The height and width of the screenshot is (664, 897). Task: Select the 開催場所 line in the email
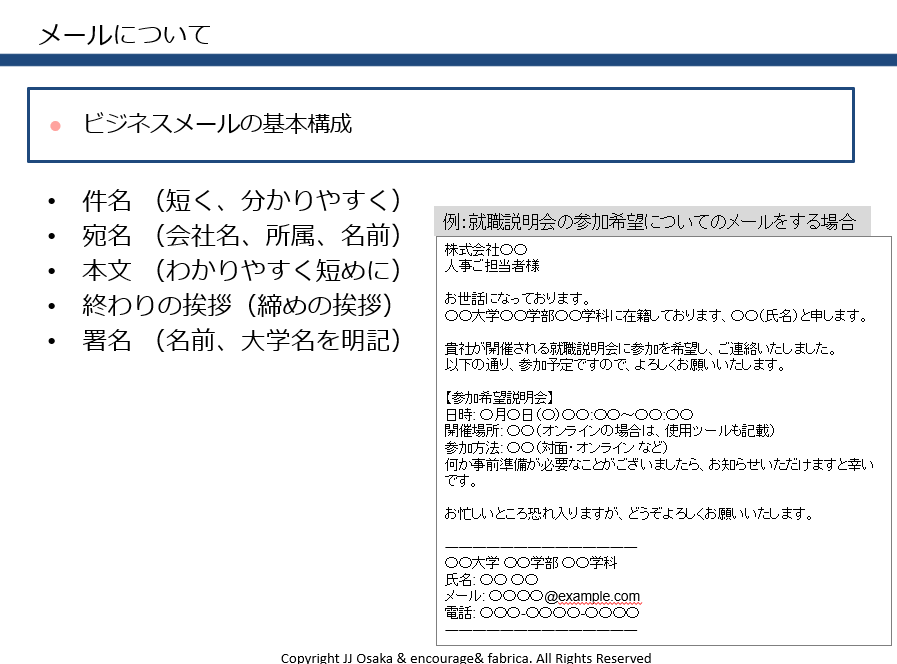point(609,431)
